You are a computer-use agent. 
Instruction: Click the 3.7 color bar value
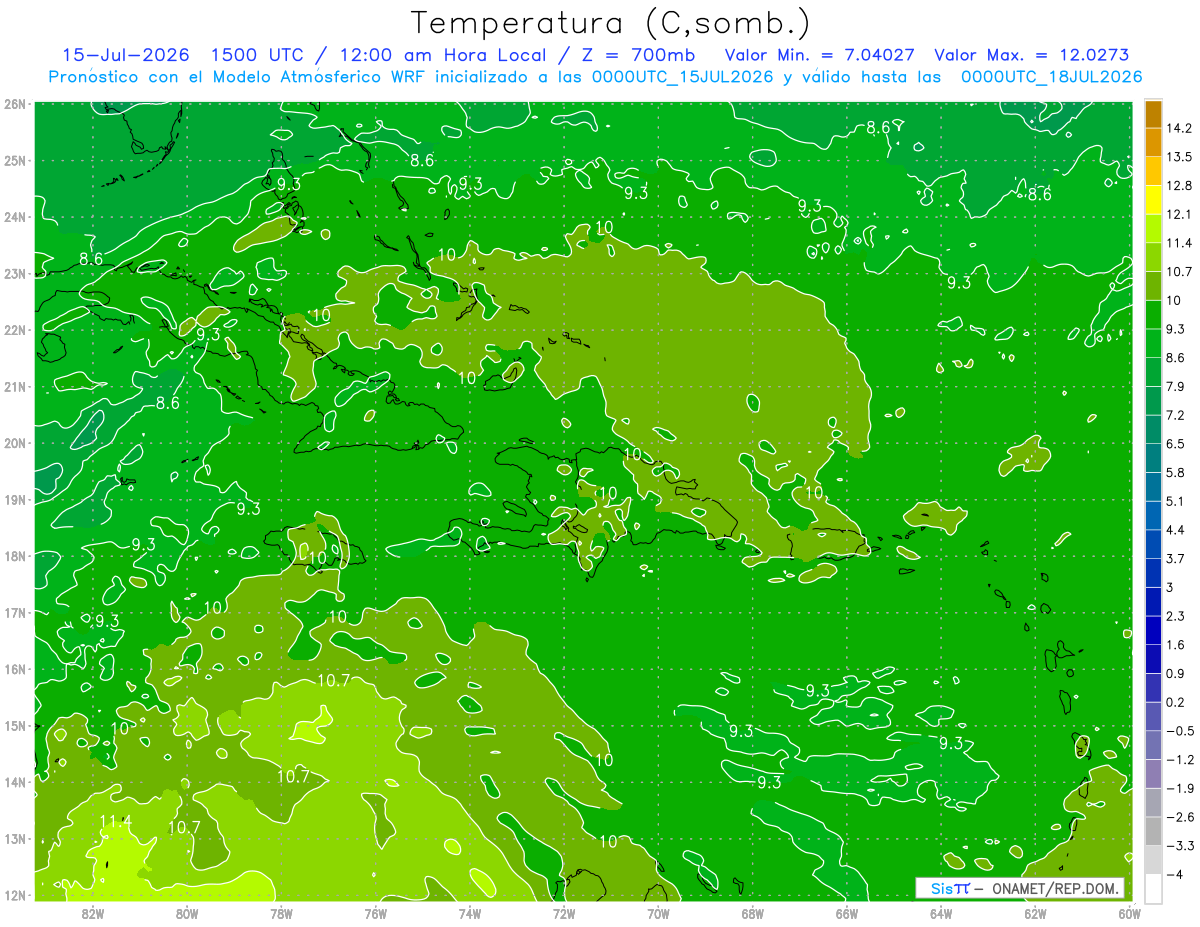coord(1175,558)
